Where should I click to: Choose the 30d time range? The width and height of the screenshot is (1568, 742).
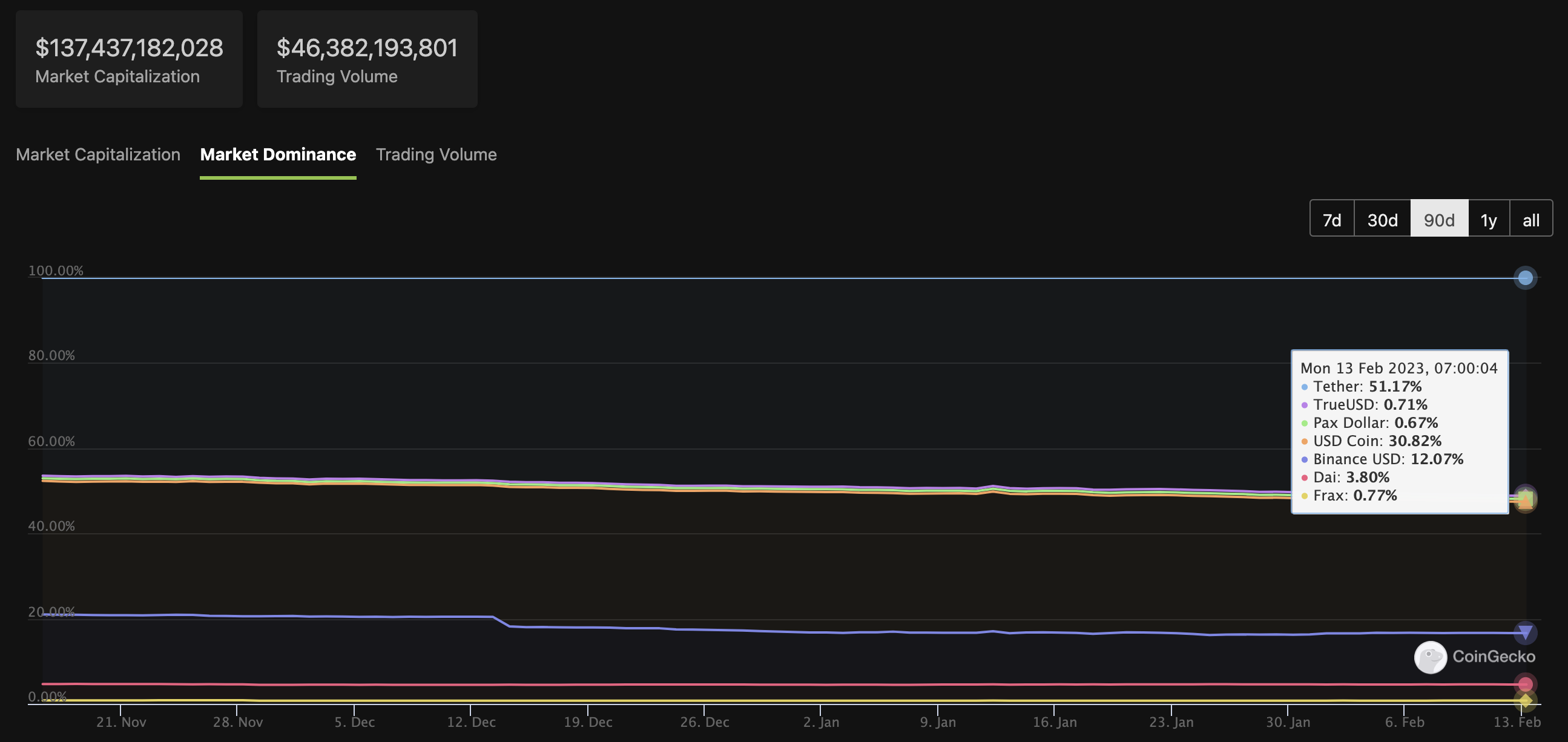pyautogui.click(x=1382, y=219)
